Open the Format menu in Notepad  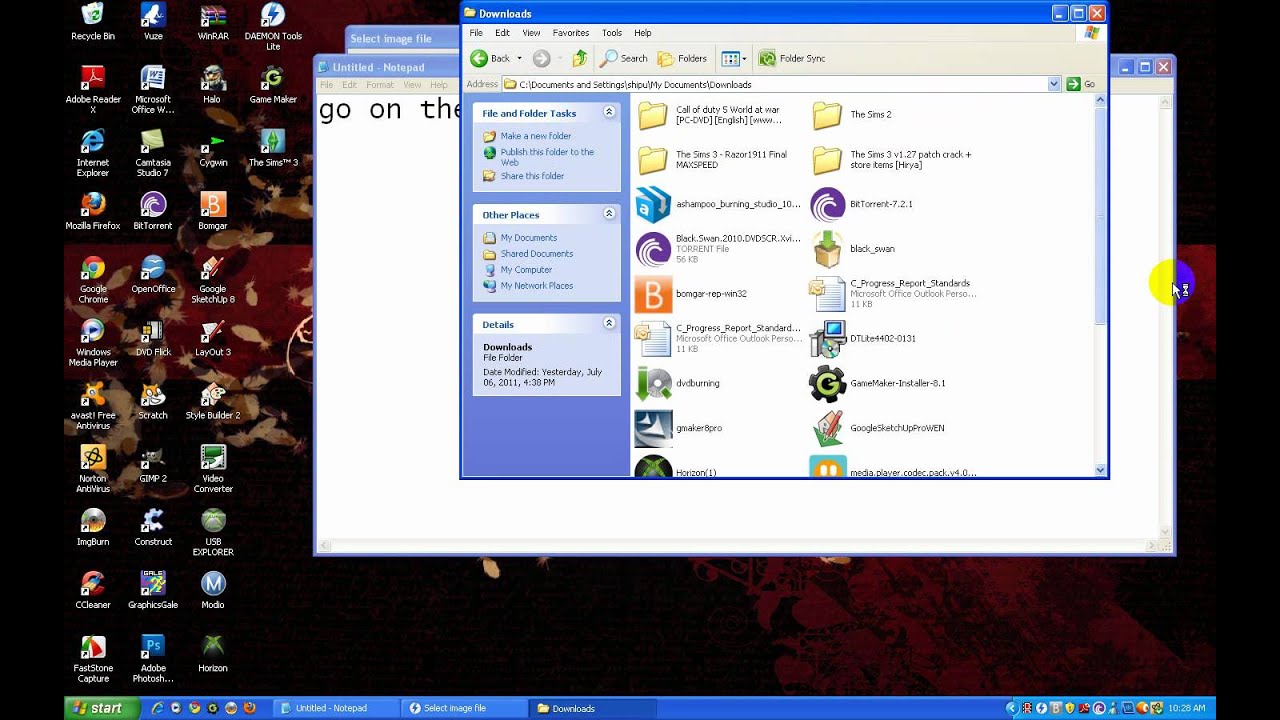click(x=380, y=85)
